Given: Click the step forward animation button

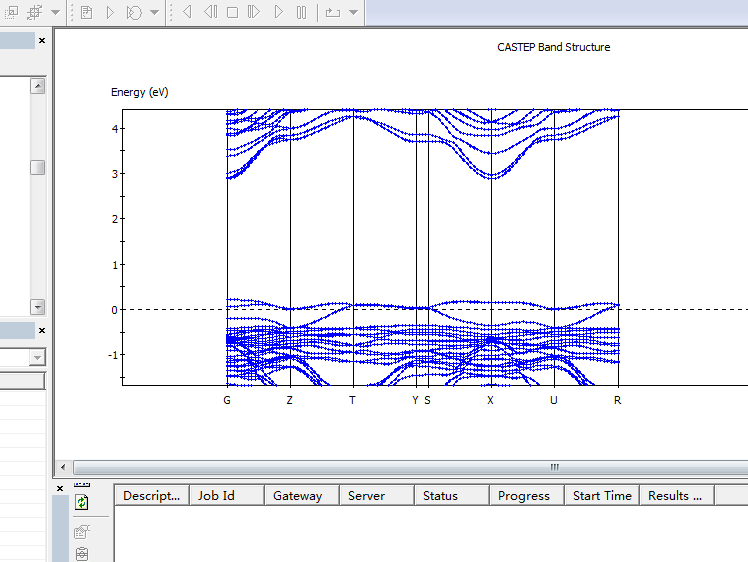Looking at the screenshot, I should pos(254,11).
